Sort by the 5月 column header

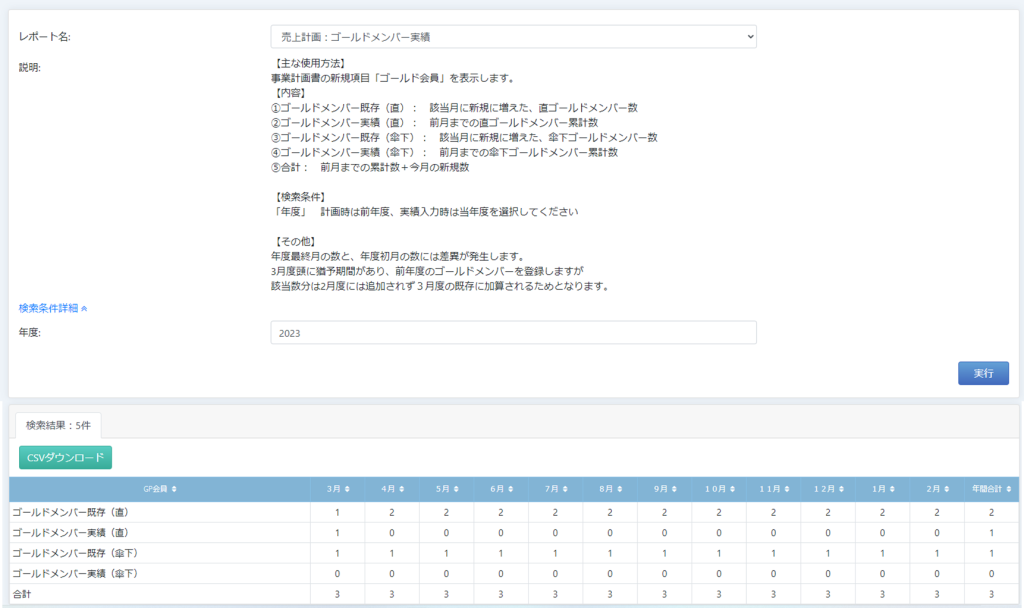coord(446,489)
